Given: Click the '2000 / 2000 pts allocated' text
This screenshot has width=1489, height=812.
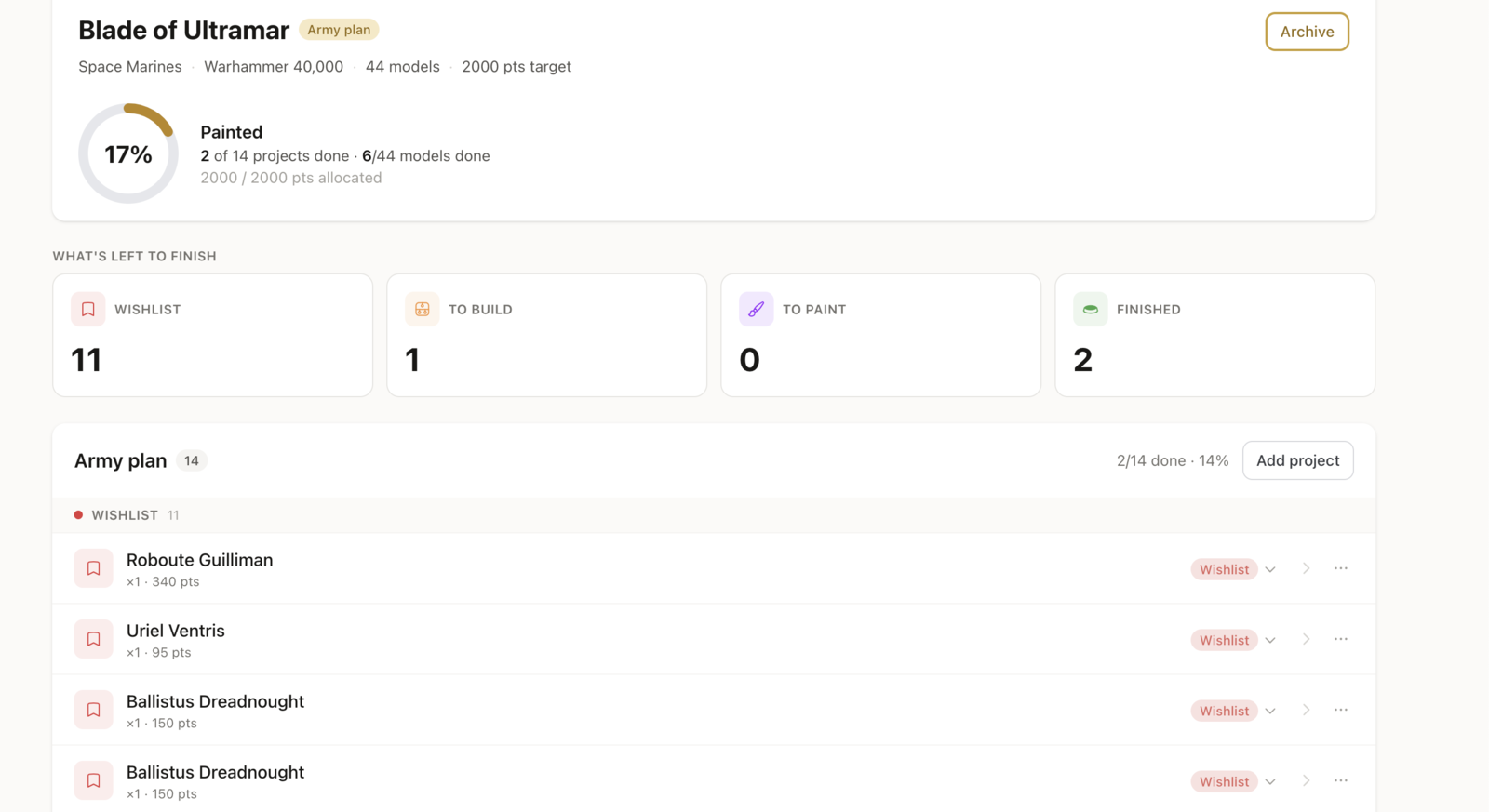Looking at the screenshot, I should pyautogui.click(x=291, y=178).
